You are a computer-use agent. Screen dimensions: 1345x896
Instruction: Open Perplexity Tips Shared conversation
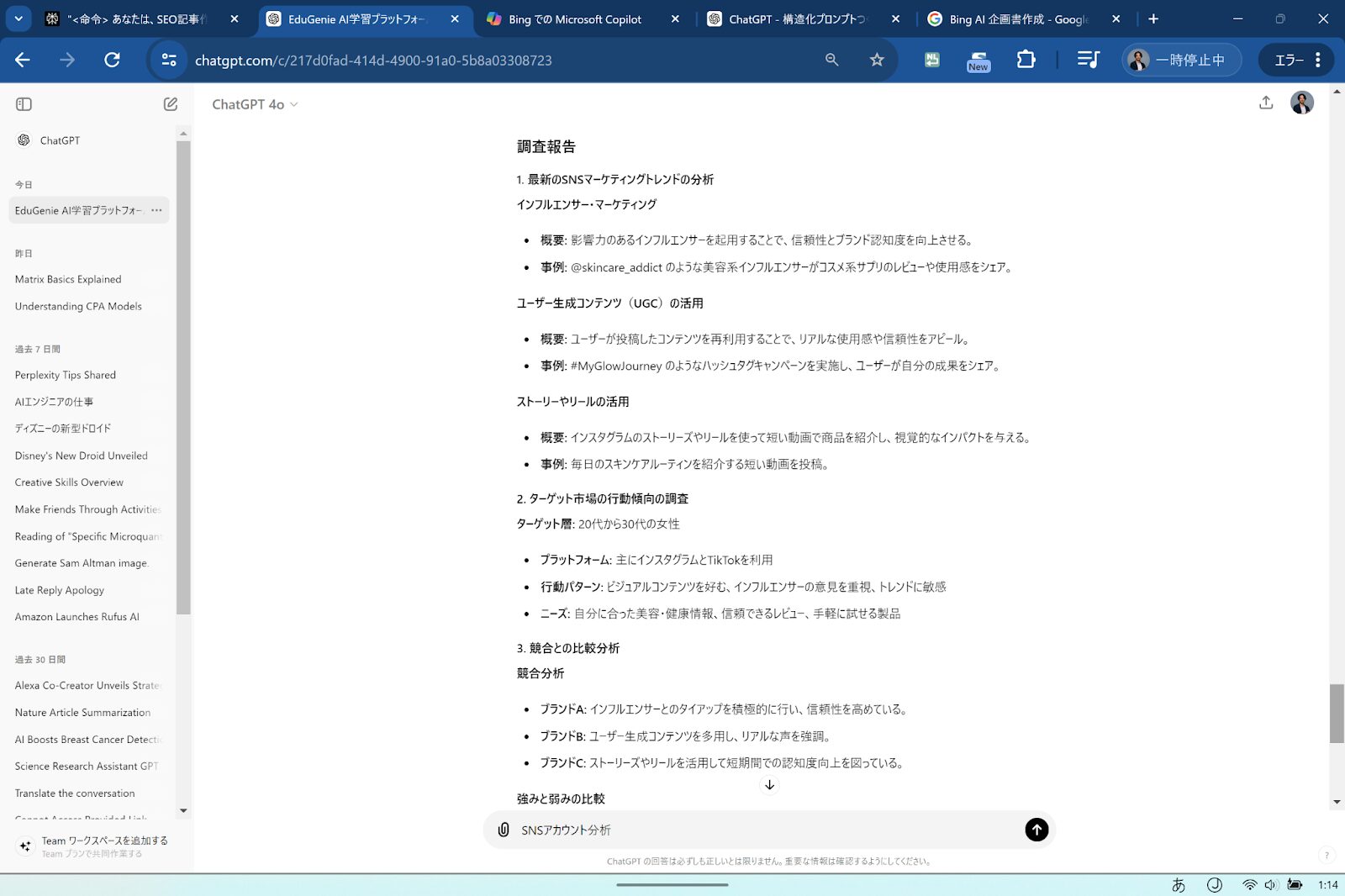[66, 375]
